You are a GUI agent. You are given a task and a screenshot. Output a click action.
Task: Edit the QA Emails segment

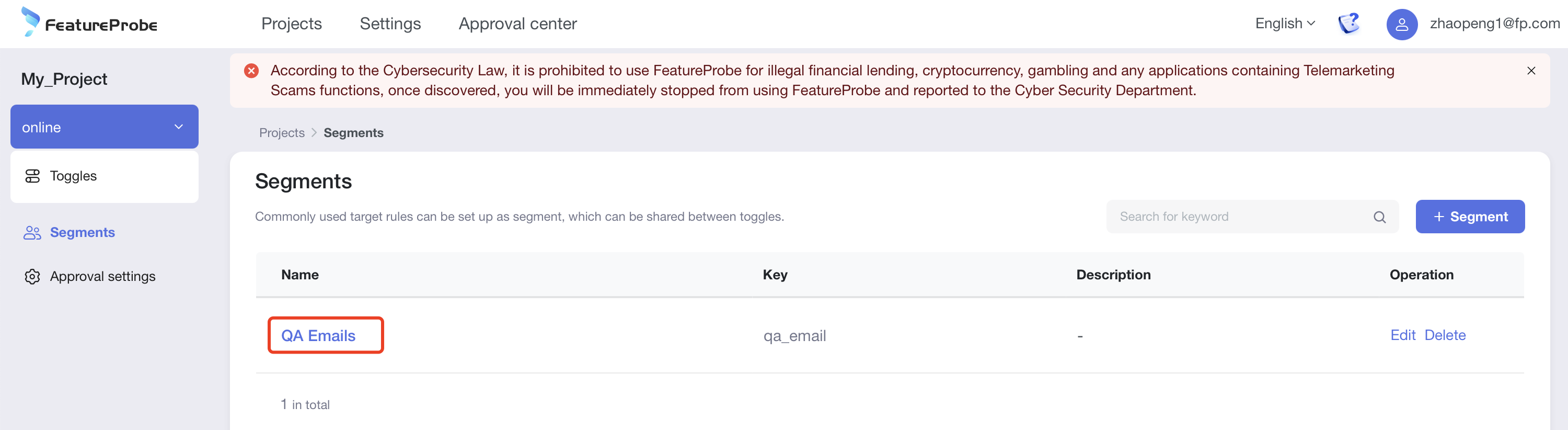pos(1402,335)
